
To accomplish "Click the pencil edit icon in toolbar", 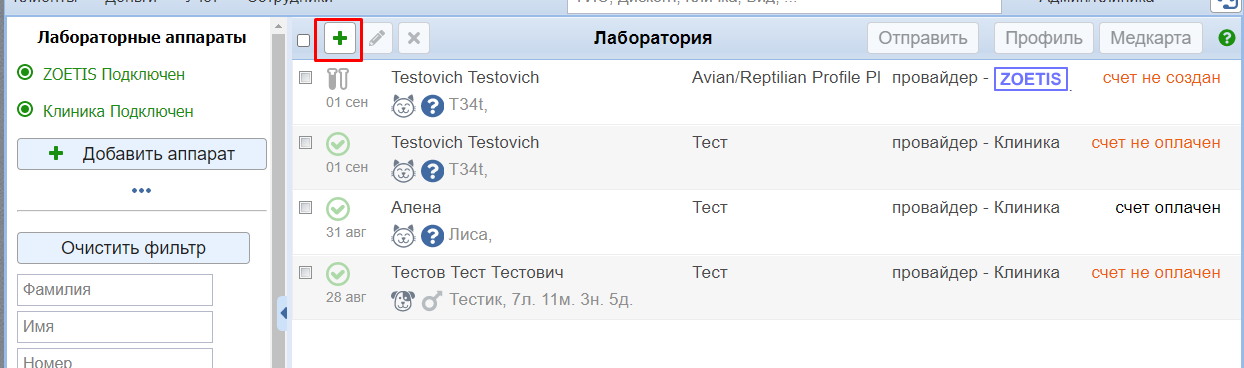I will tap(377, 39).
